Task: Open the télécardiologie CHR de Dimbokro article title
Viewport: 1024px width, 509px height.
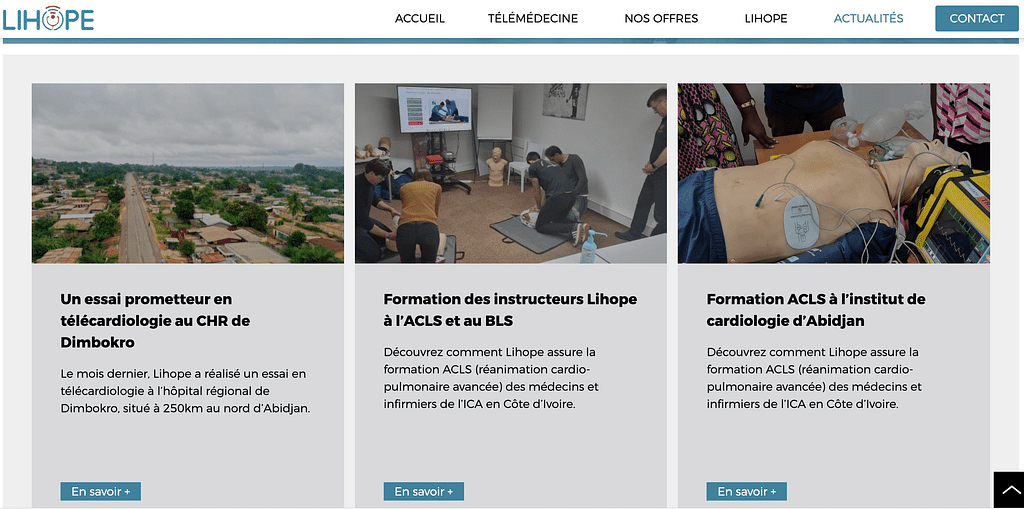Action: [155, 320]
